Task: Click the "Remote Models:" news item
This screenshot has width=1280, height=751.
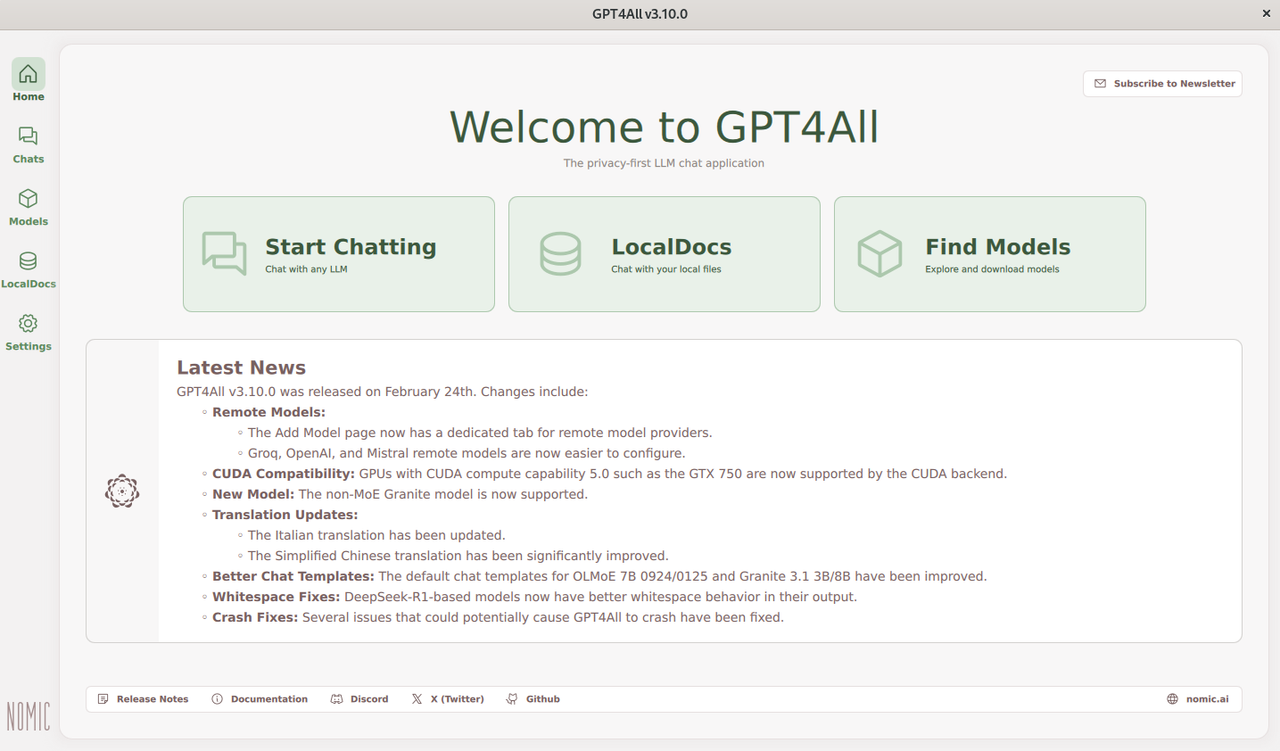Action: click(269, 412)
